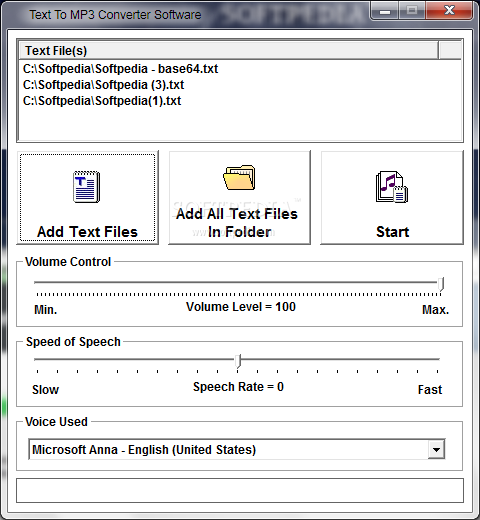Click the Min. label under volume slider

click(x=46, y=310)
